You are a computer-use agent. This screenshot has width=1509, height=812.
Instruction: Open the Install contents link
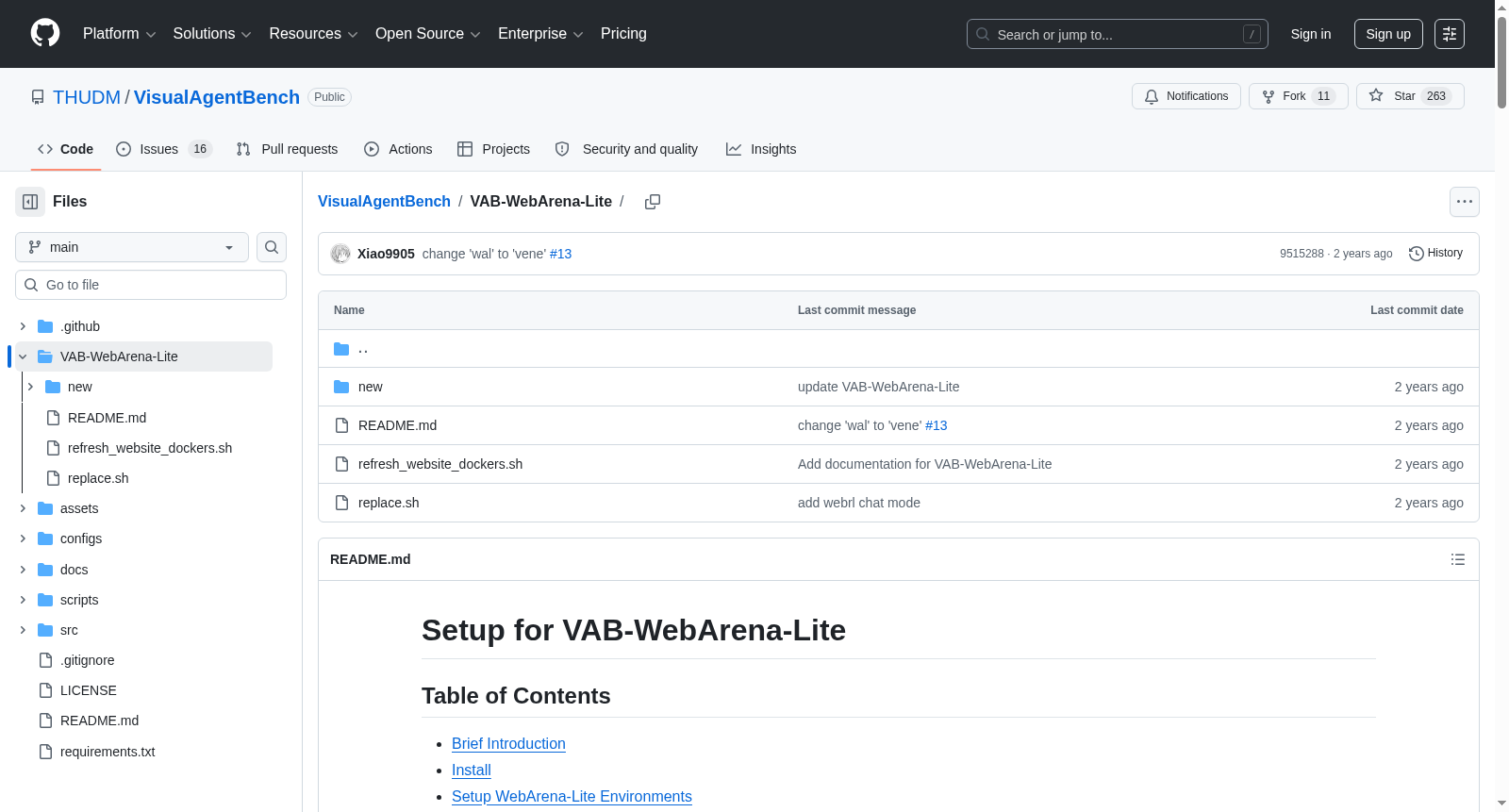pyautogui.click(x=472, y=771)
